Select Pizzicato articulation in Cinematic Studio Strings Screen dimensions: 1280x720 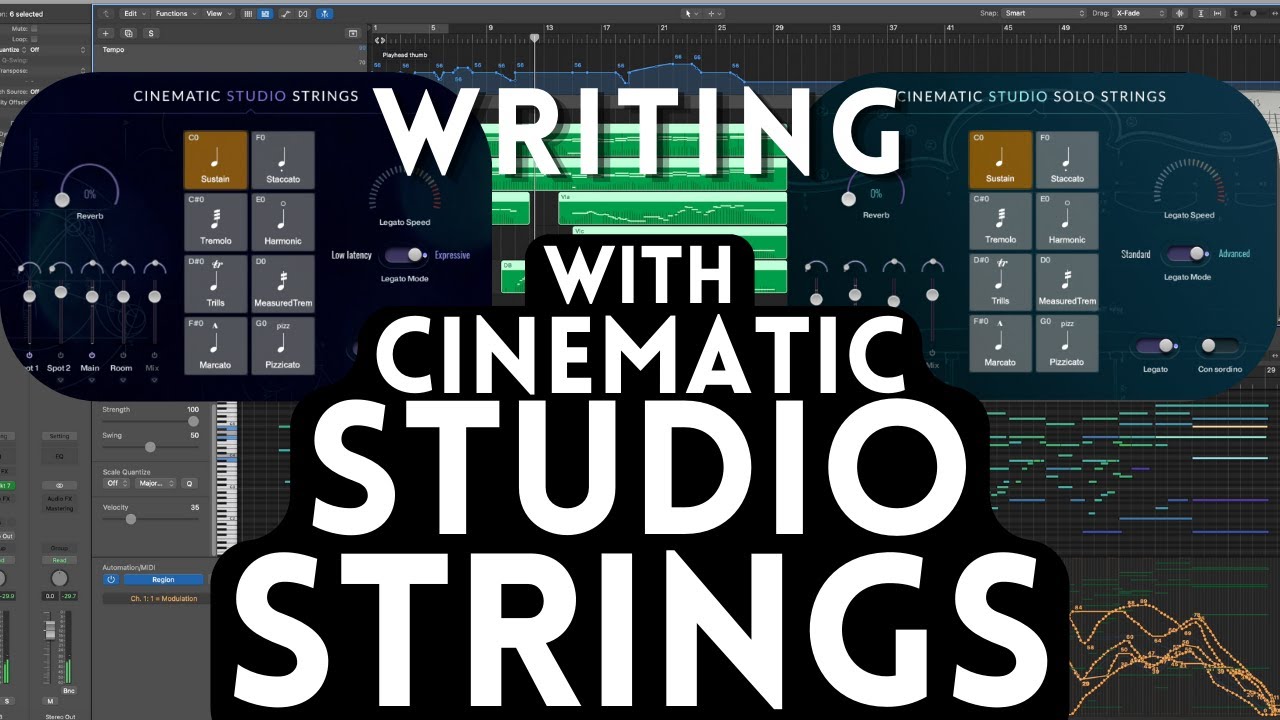coord(283,346)
